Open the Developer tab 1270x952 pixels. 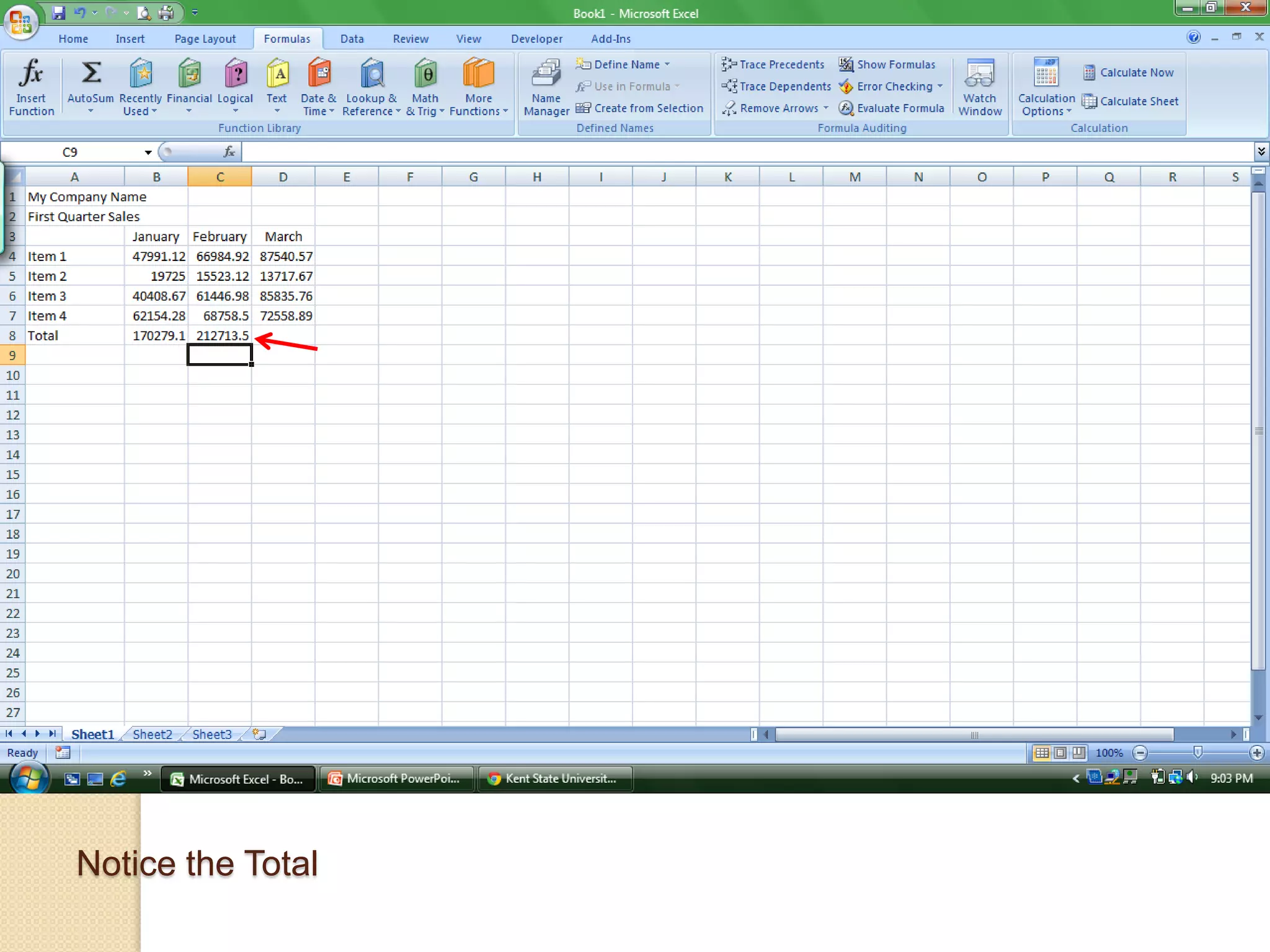coord(536,38)
